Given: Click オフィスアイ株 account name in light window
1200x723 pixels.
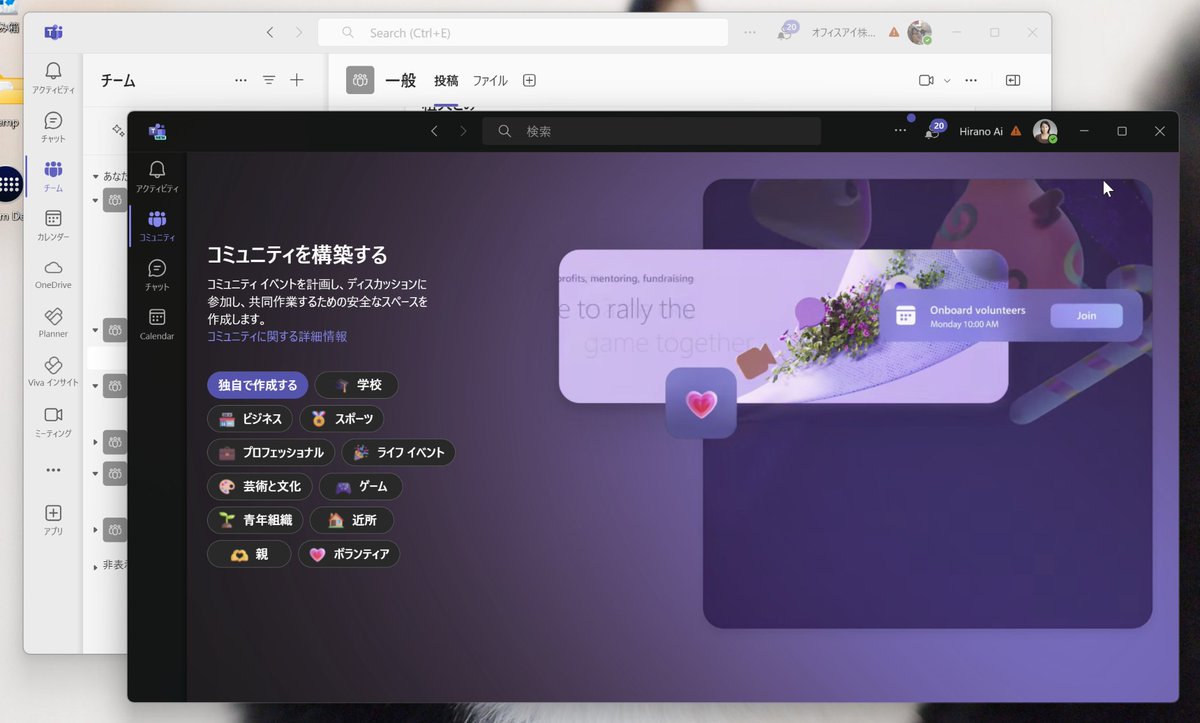Looking at the screenshot, I should 843,32.
